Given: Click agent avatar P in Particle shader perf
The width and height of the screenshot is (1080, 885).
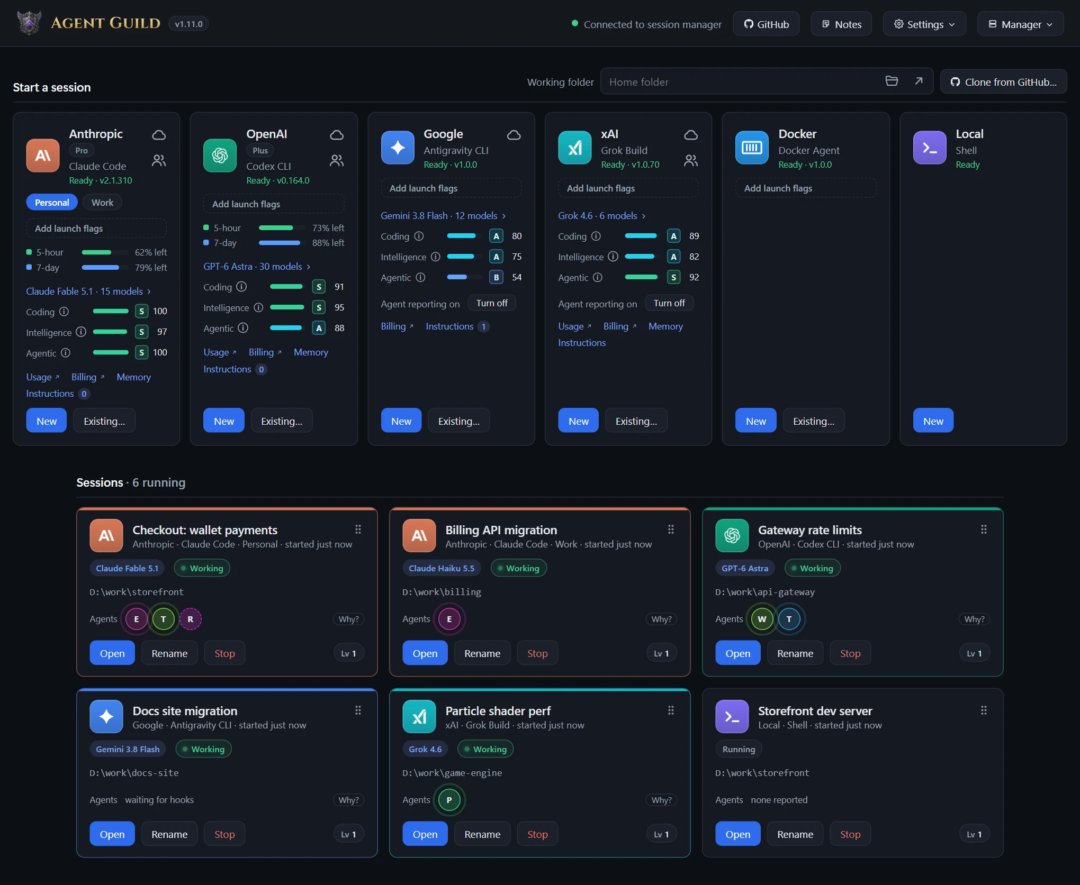Looking at the screenshot, I should 449,800.
